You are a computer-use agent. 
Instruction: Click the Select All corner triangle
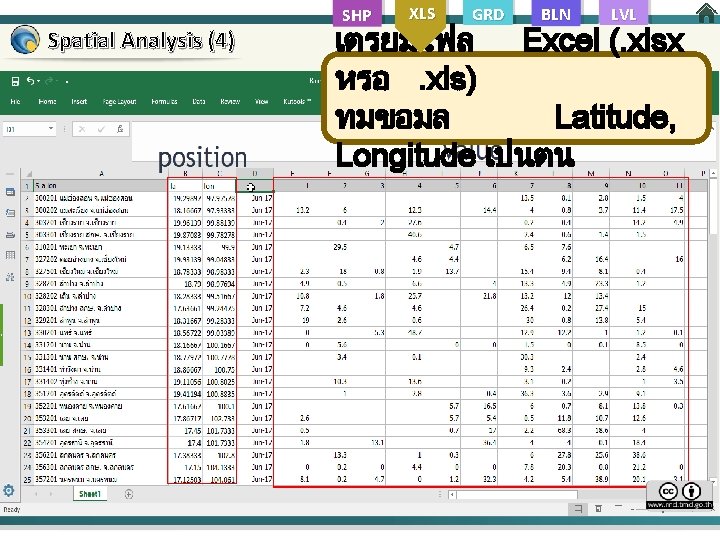click(x=29, y=174)
